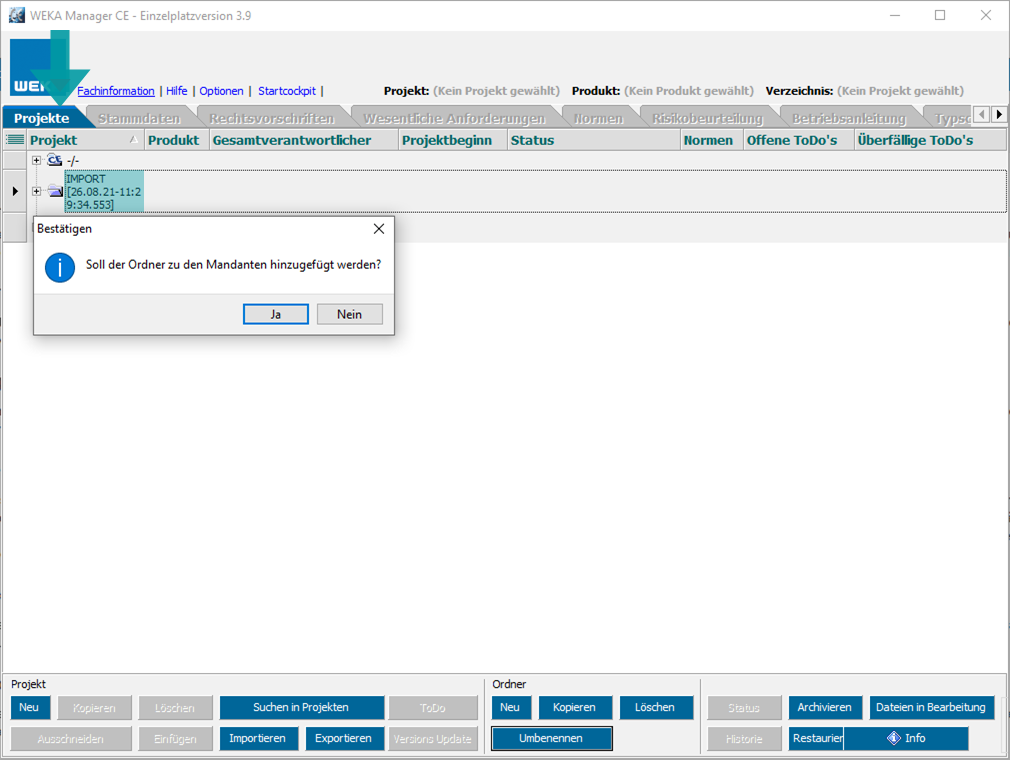Close the Bestätigen dialog
This screenshot has height=760, width=1010.
tap(378, 229)
